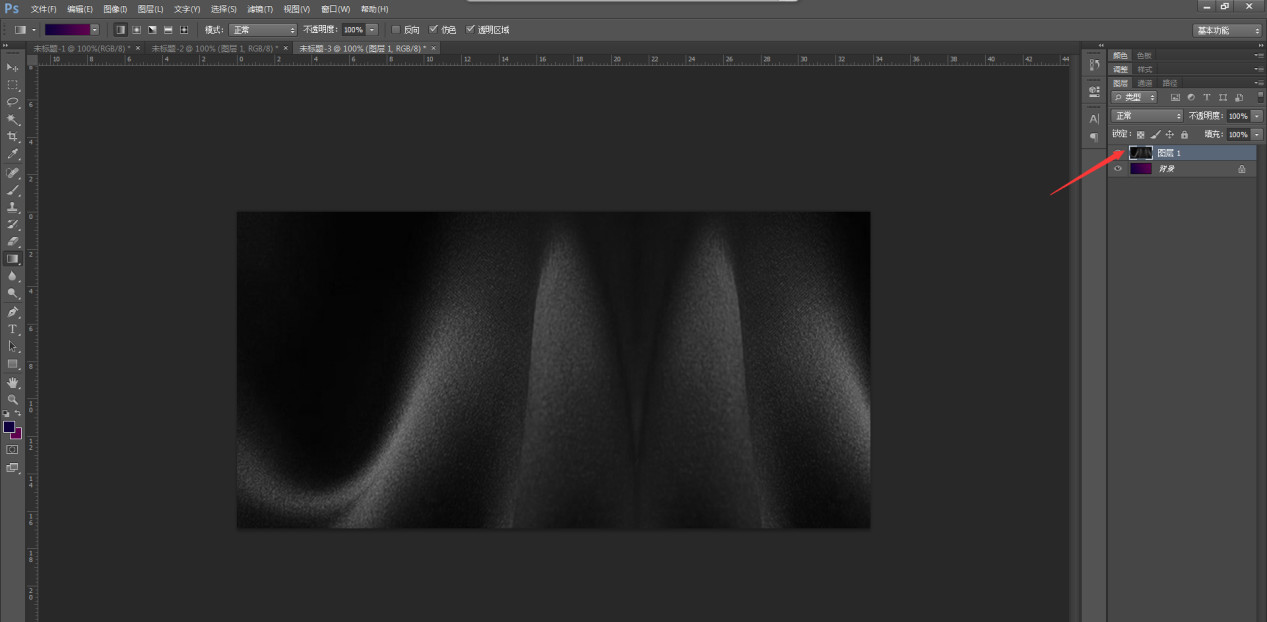
Task: Click the foreground color swatch
Action: click(x=9, y=427)
